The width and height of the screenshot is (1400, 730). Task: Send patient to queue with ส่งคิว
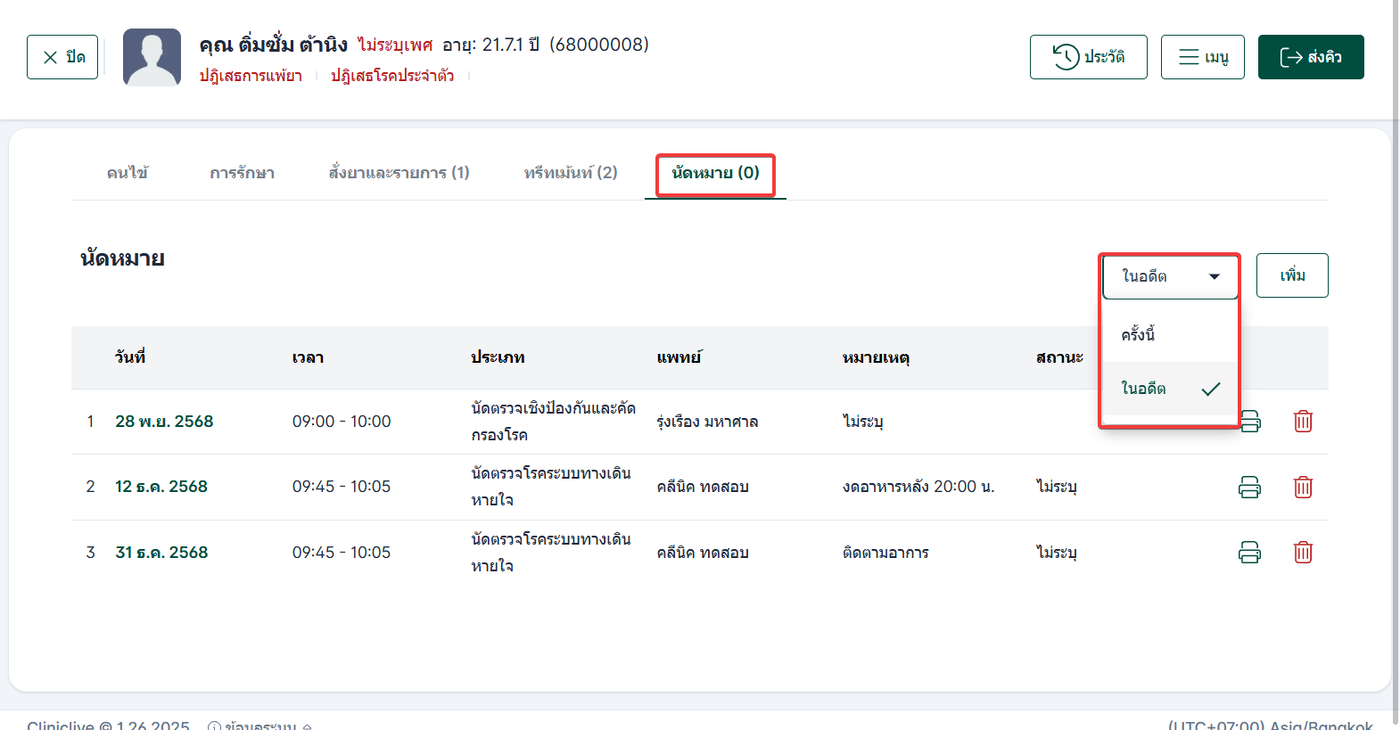[x=1310, y=57]
